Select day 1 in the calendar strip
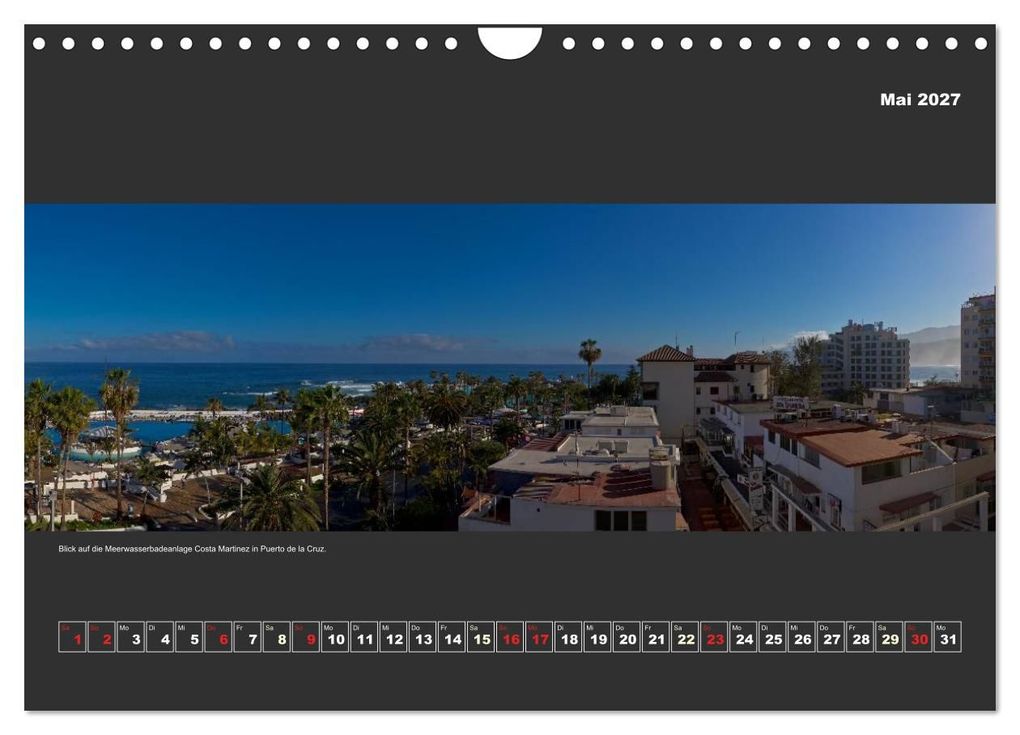The image size is (1020, 735). coord(72,637)
